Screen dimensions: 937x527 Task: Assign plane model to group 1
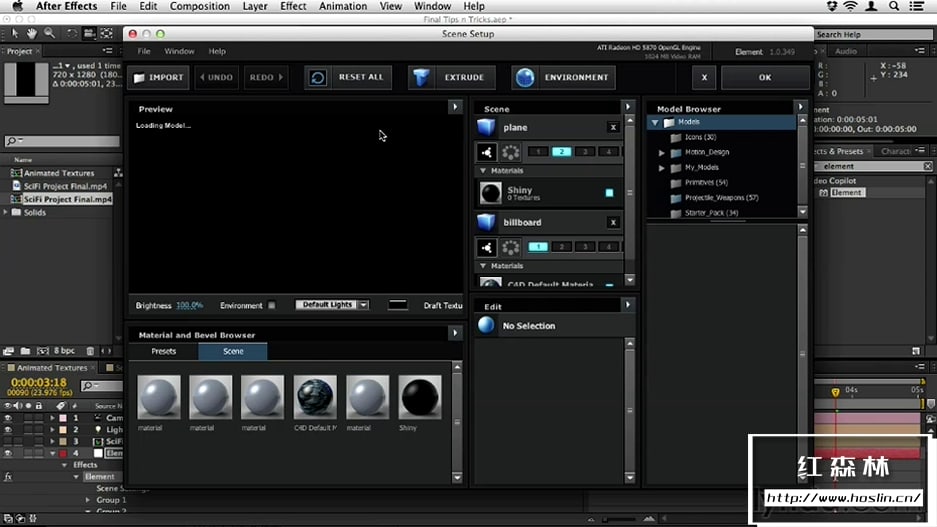[x=538, y=152]
